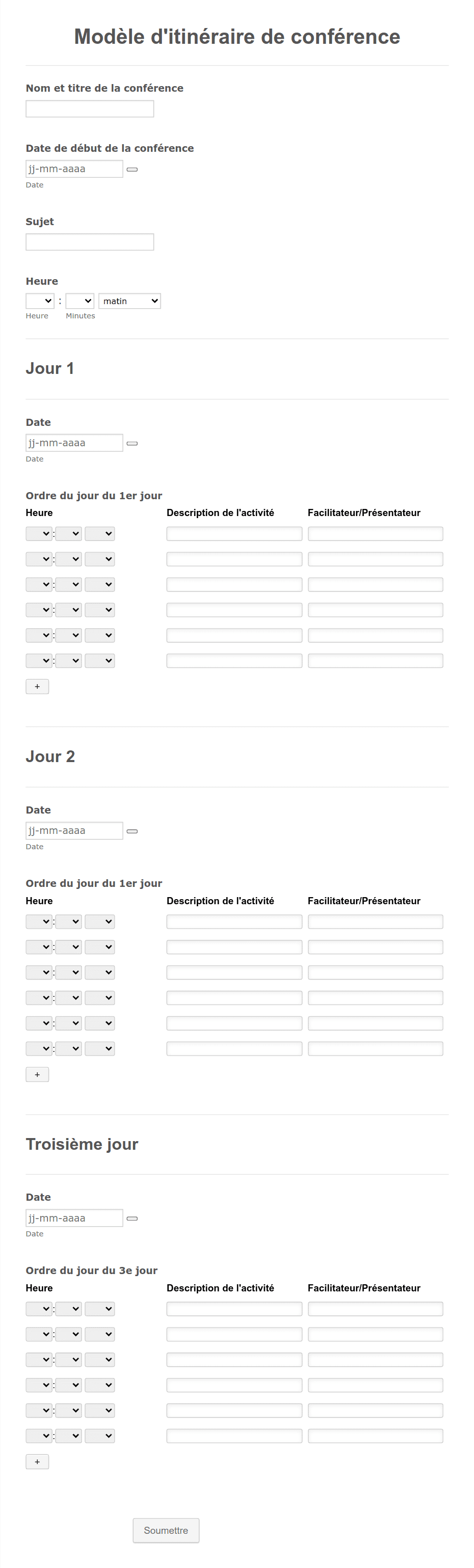
Task: Open the first hour dropdown in Jour 1 agenda
Action: (x=38, y=533)
